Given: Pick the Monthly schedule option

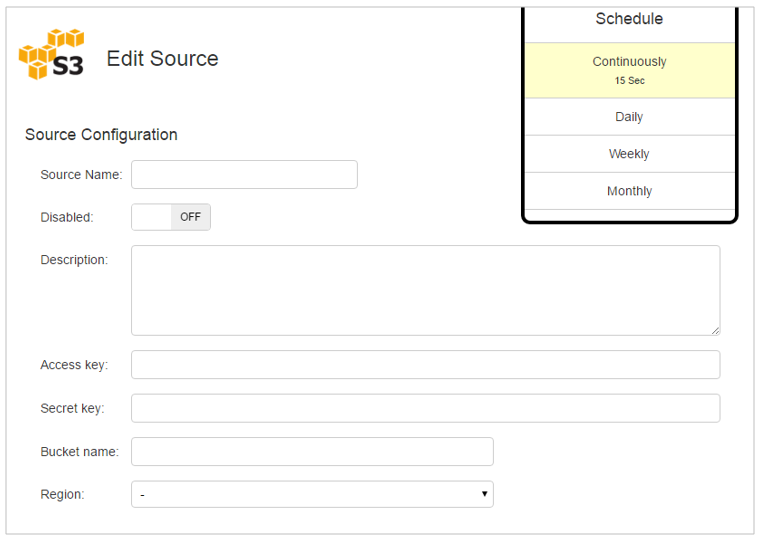Looking at the screenshot, I should (x=630, y=191).
